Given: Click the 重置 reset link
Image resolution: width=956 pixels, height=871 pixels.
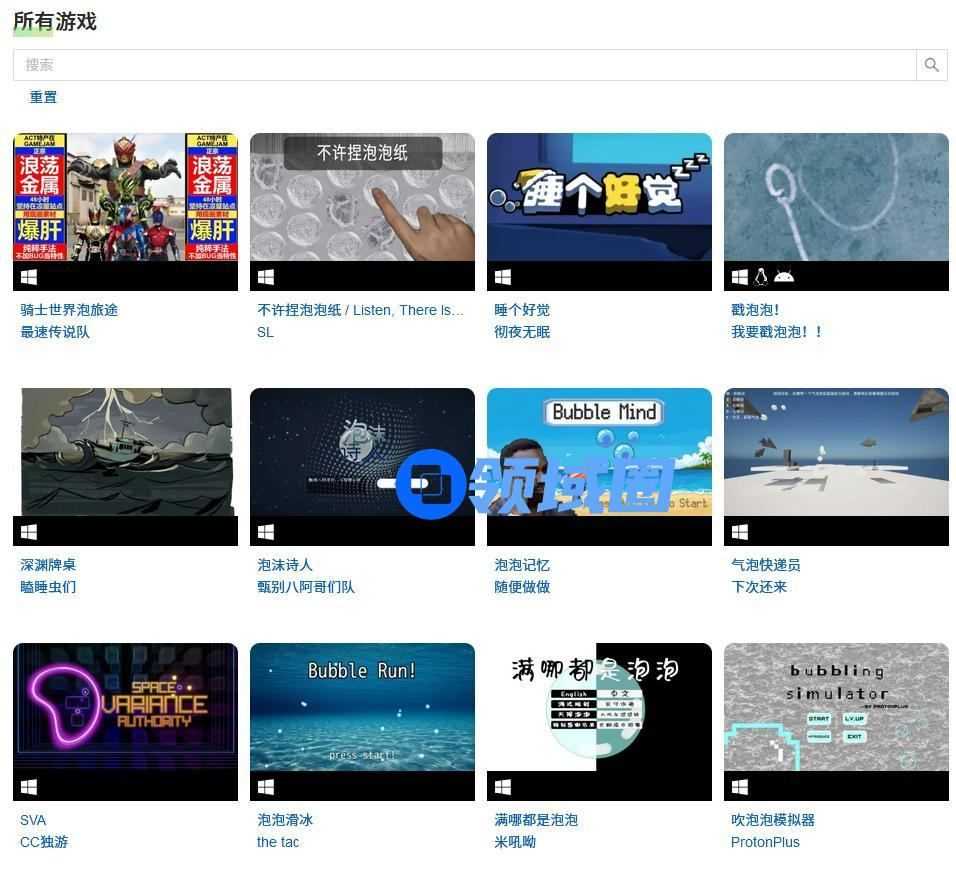Looking at the screenshot, I should point(43,97).
